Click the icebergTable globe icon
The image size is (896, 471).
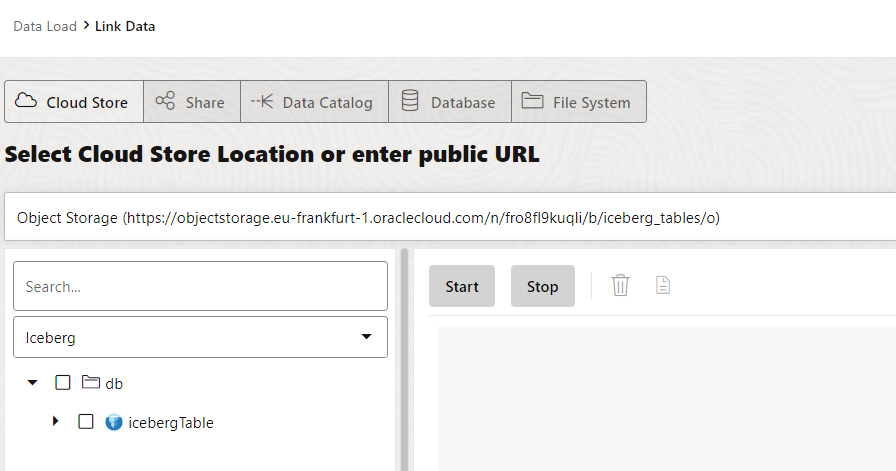pyautogui.click(x=114, y=422)
